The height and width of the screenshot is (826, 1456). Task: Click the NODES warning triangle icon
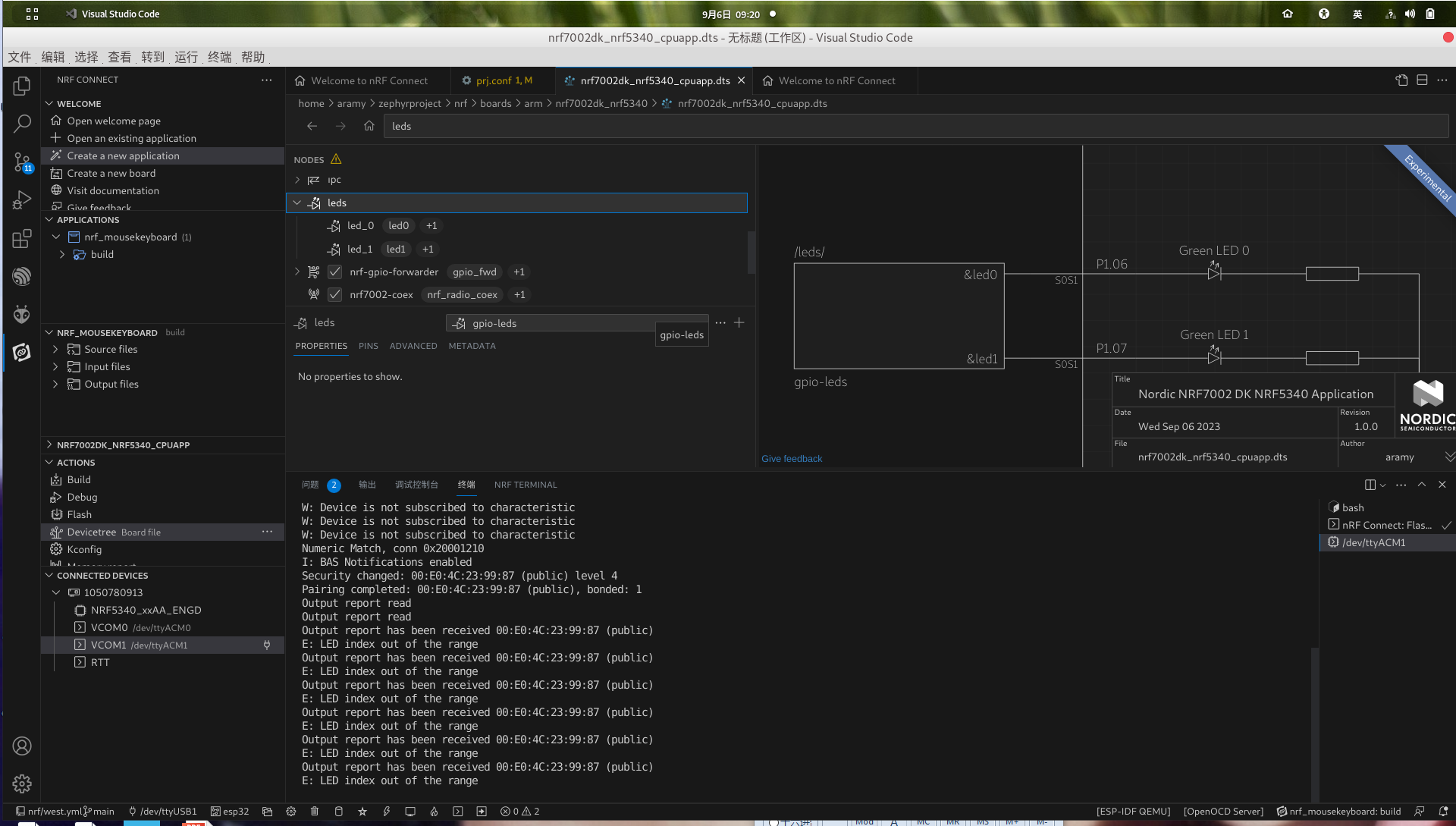336,159
